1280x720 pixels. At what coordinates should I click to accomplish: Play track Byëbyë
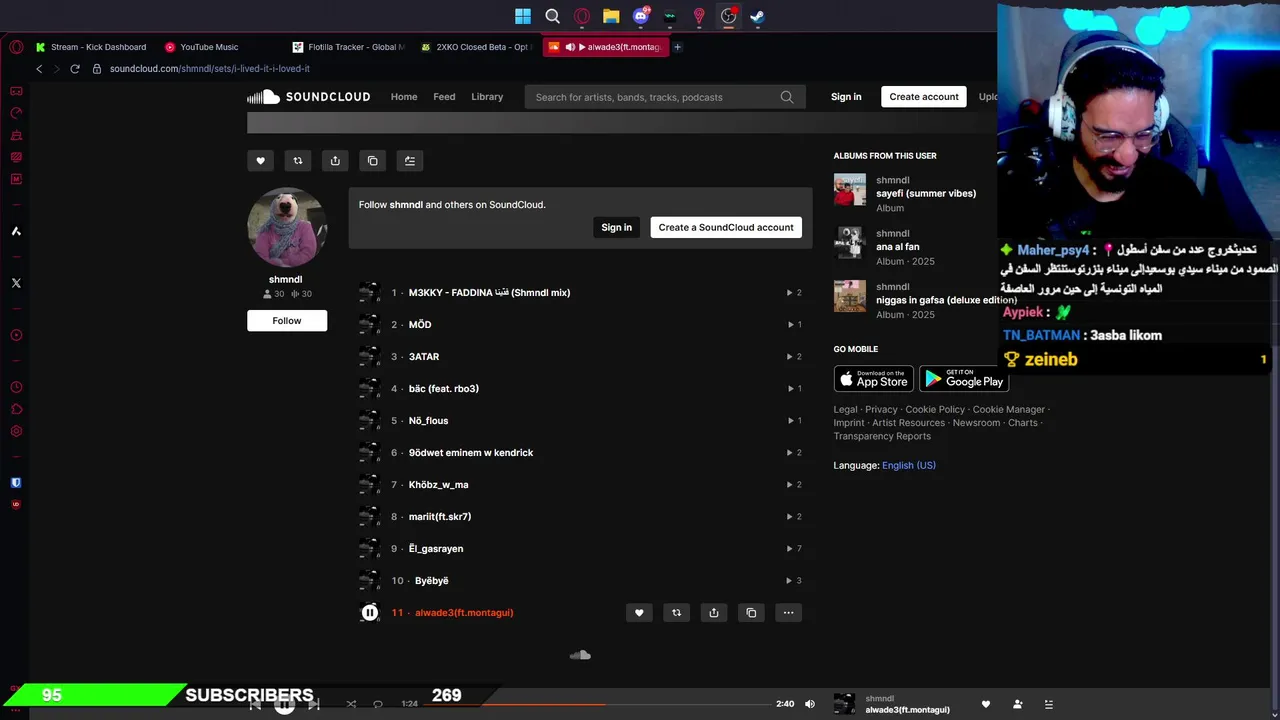click(x=432, y=580)
